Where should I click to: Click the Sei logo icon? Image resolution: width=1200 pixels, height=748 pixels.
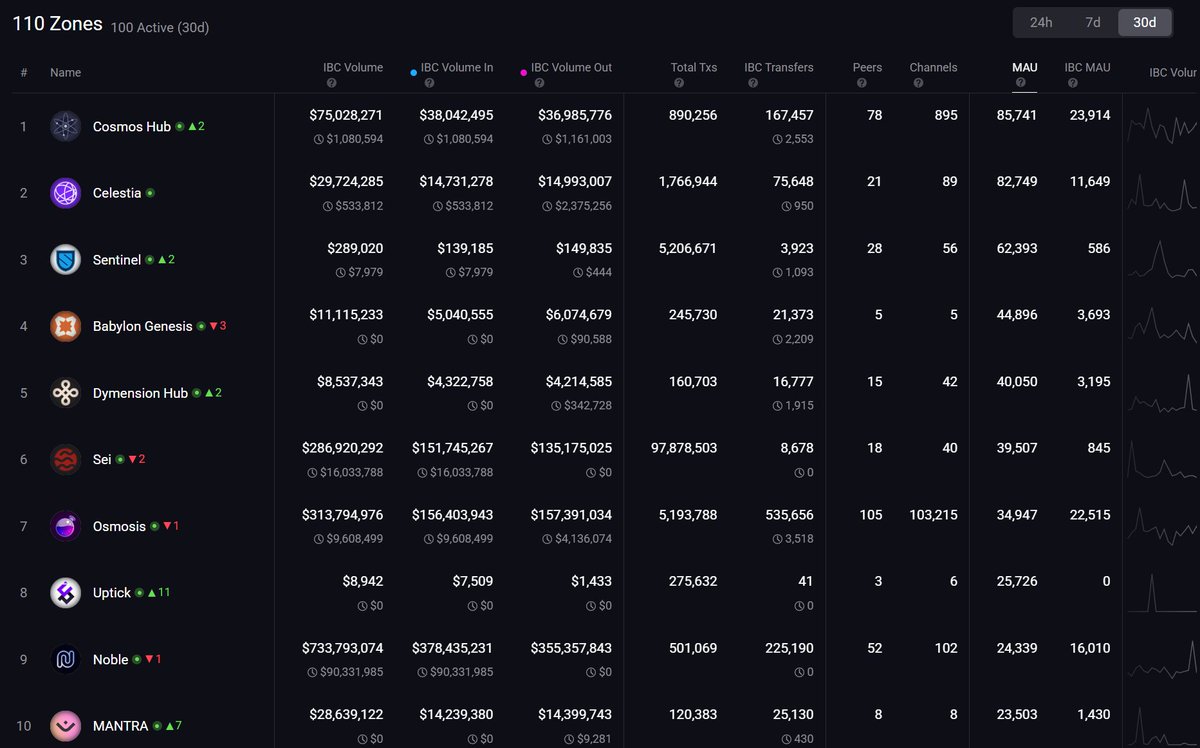pos(66,459)
